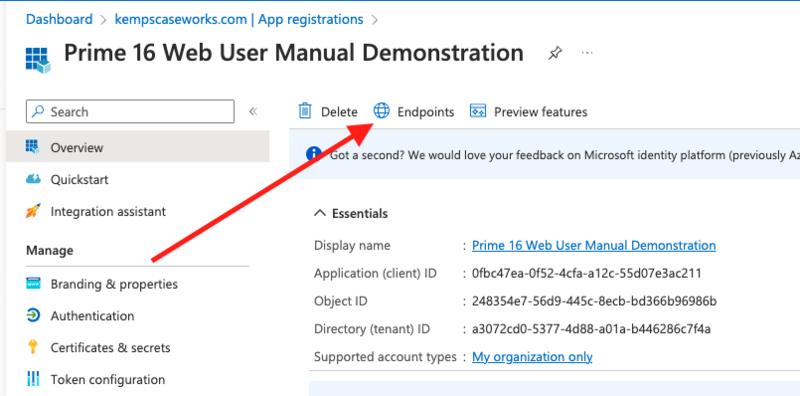Go to Dashboard breadcrumb
The image size is (800, 396).
pos(59,19)
